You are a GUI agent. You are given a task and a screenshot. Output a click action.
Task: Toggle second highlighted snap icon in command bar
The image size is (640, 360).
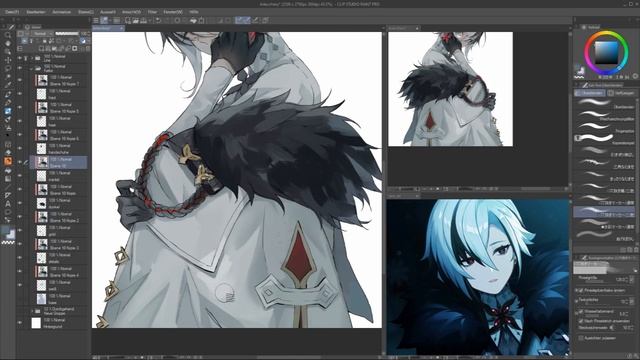(x=247, y=20)
